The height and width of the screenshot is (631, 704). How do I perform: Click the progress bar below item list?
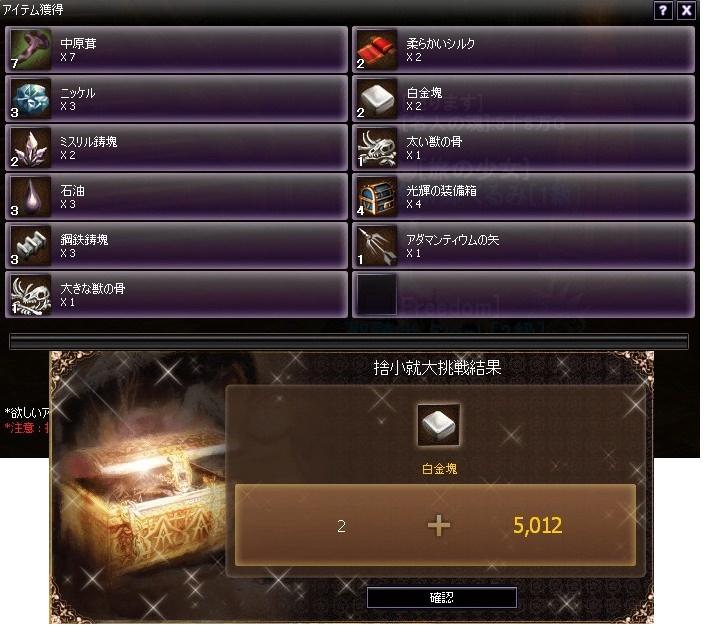click(348, 341)
